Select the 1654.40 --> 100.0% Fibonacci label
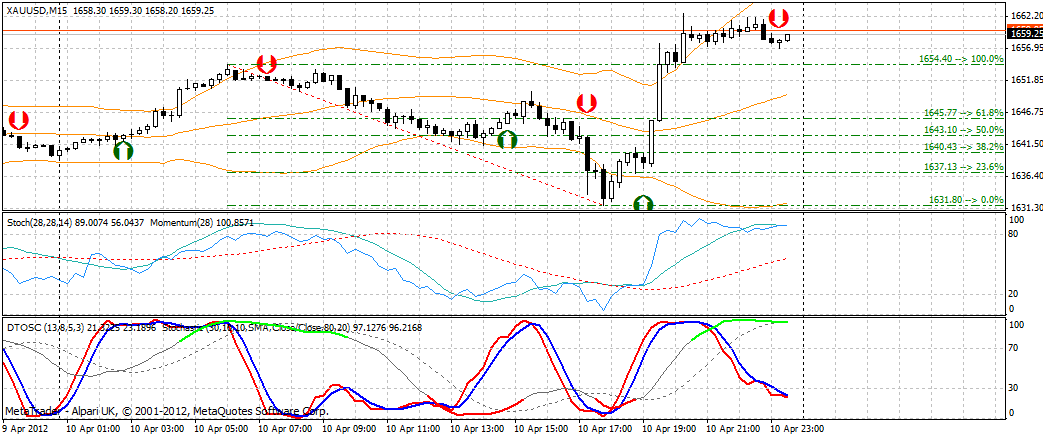Viewport: 1043px width, 436px height. point(961,59)
